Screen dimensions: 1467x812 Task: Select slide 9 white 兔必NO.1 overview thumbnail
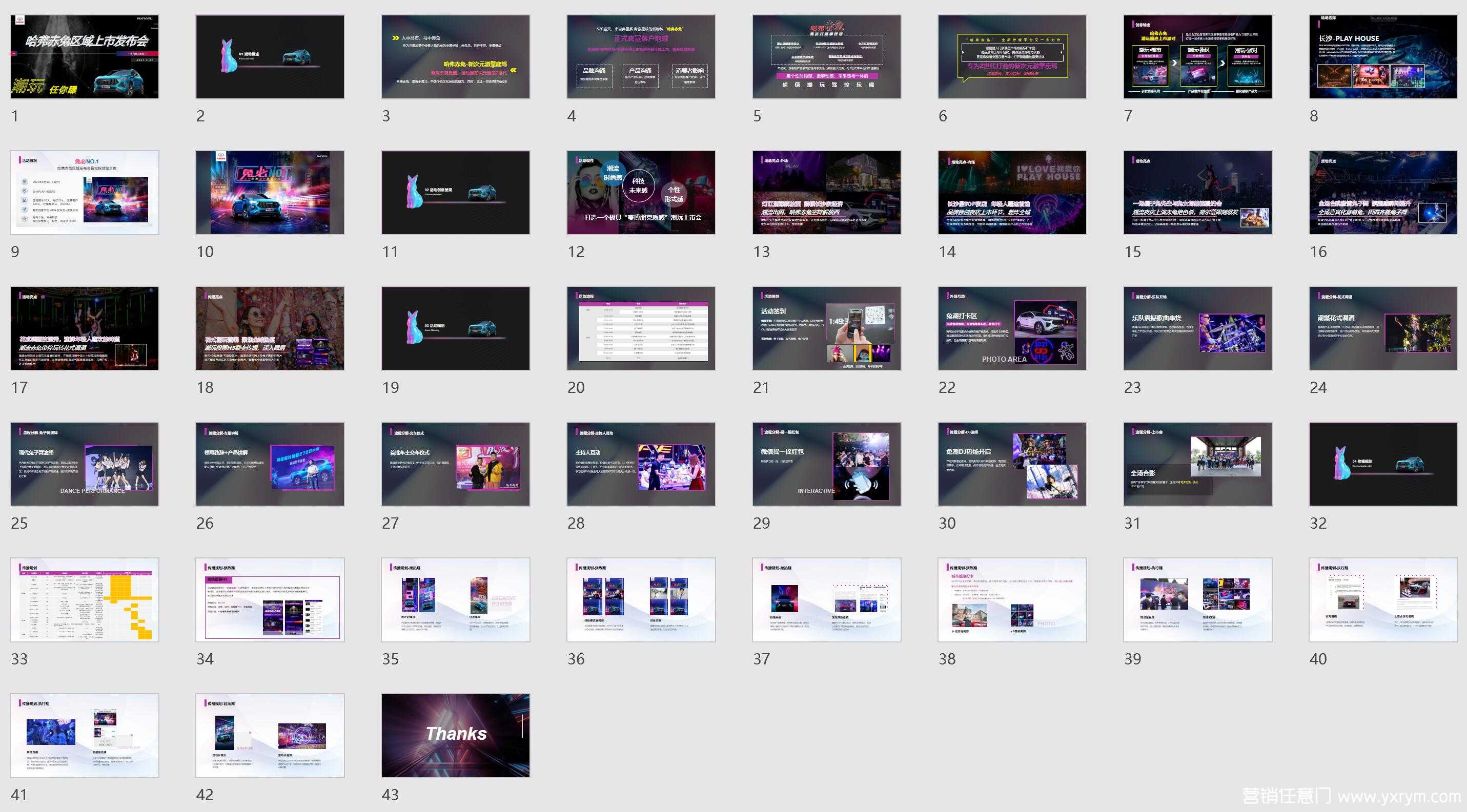(84, 192)
